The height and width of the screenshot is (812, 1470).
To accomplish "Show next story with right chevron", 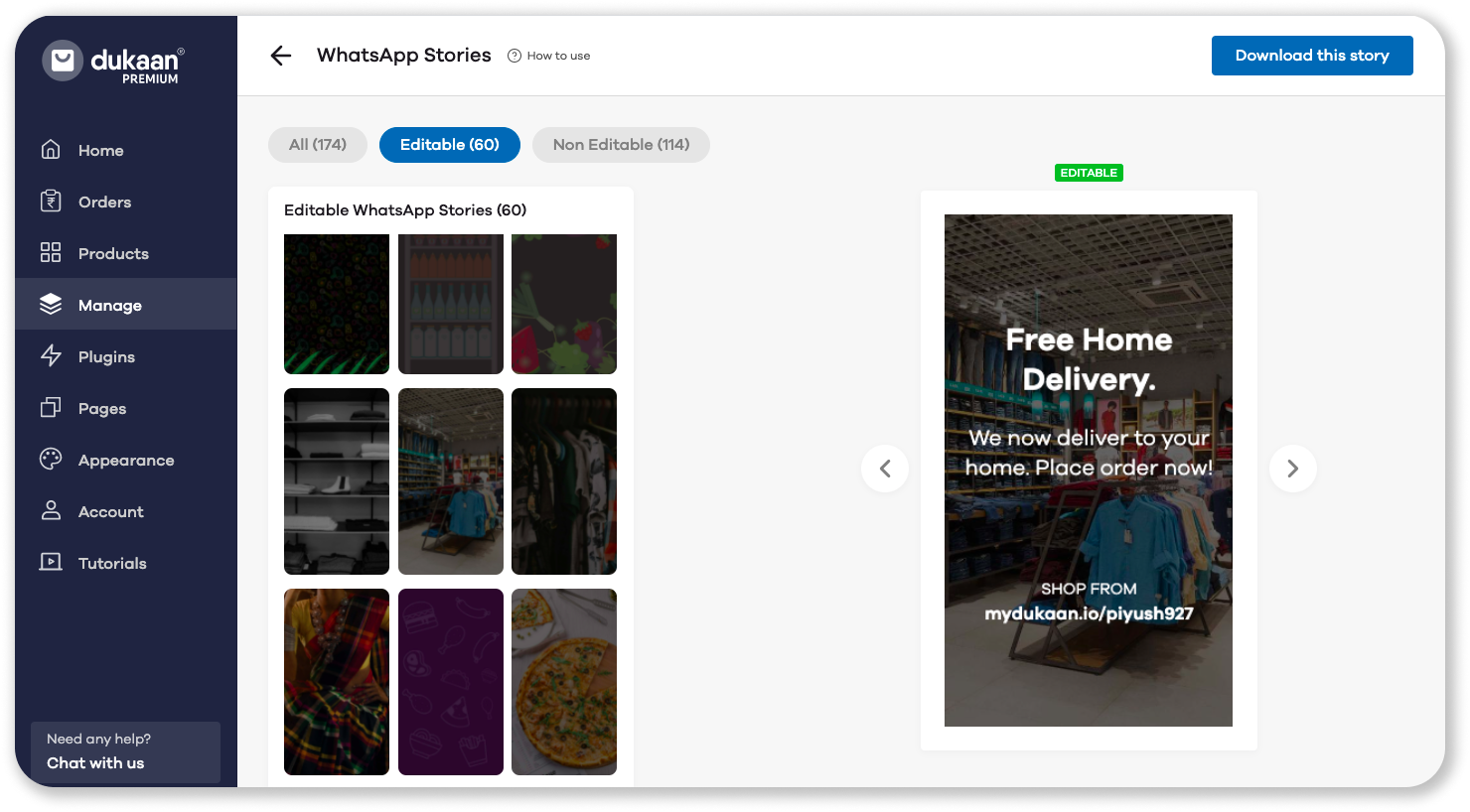I will [x=1293, y=469].
